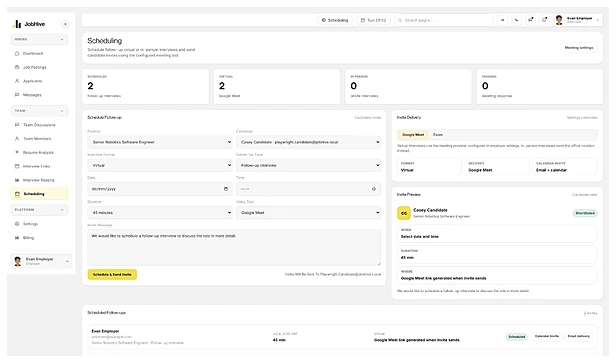This screenshot has width=616, height=363.
Task: Open Applicants via its person icon
Action: pyautogui.click(x=17, y=81)
